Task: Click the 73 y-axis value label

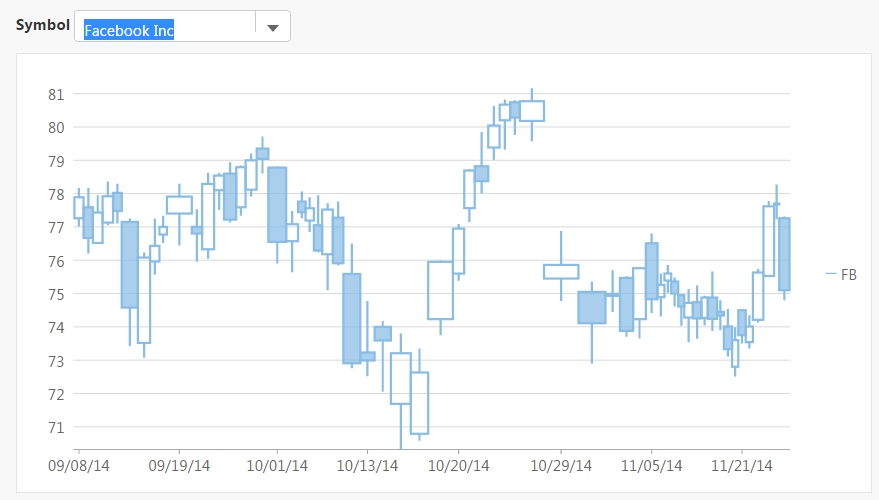Action: coord(56,361)
